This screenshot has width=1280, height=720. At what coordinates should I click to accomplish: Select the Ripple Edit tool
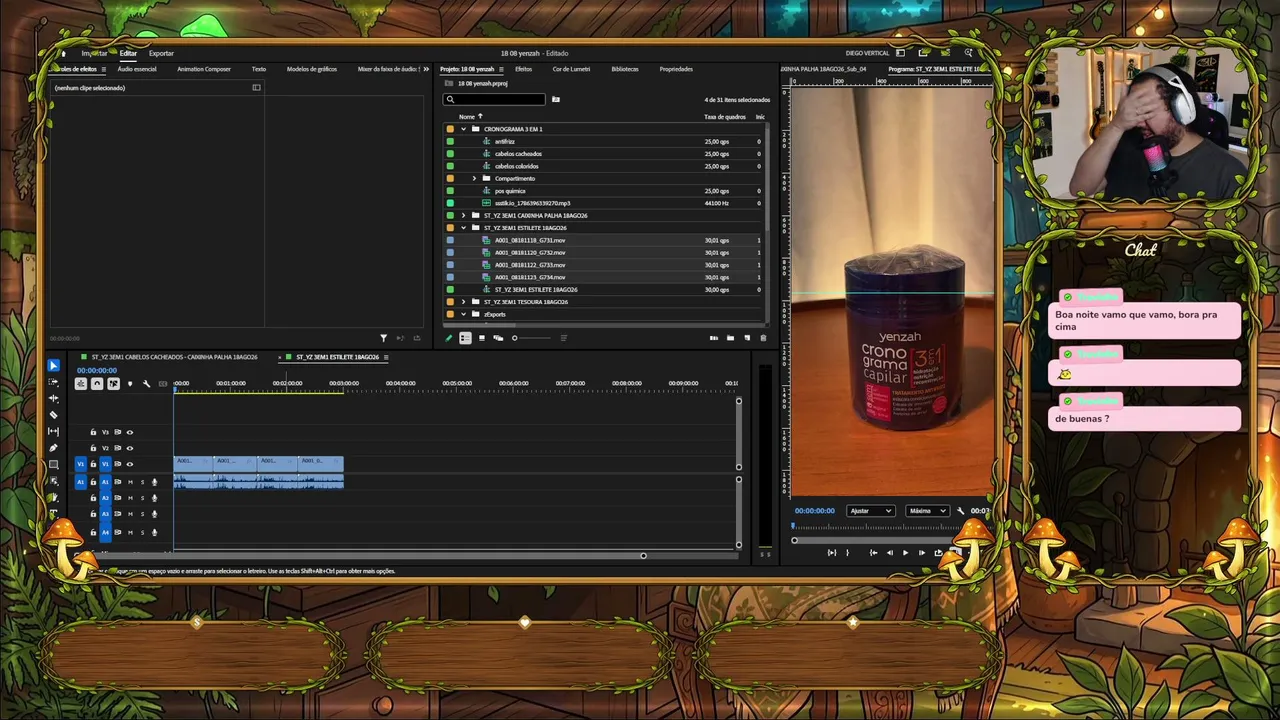54,398
